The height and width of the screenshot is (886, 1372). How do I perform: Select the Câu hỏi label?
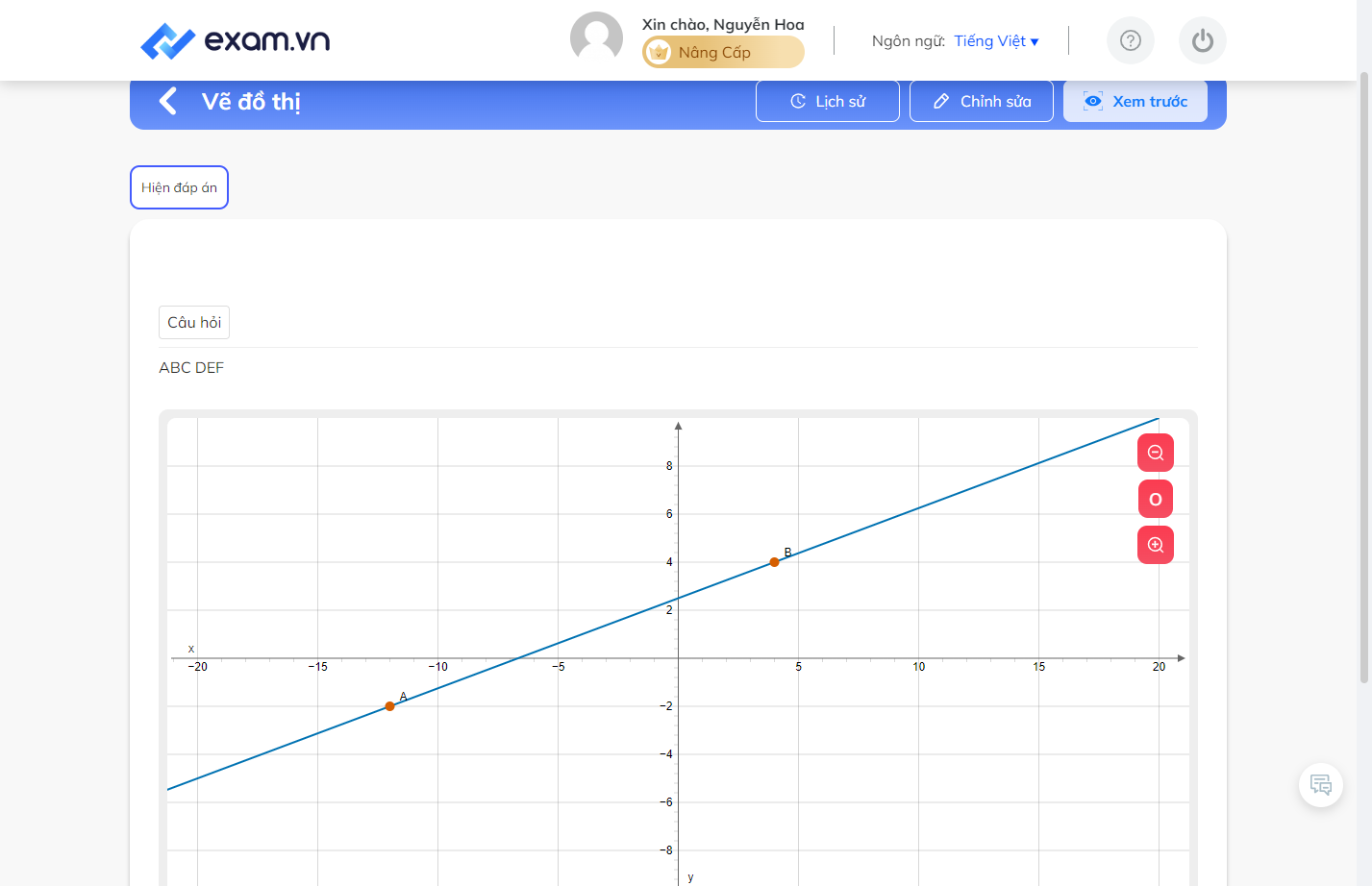click(x=194, y=322)
